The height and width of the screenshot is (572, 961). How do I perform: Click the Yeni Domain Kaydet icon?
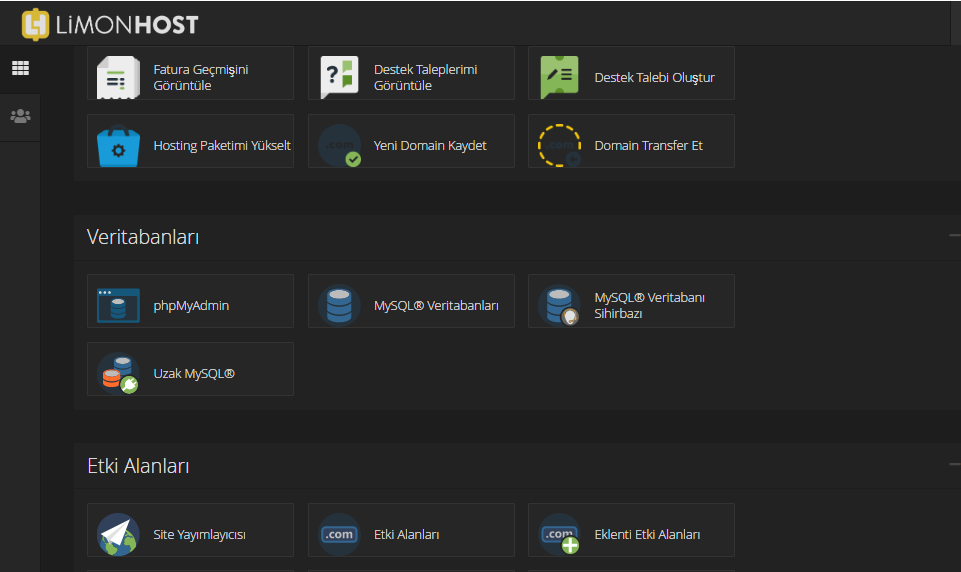(x=340, y=145)
